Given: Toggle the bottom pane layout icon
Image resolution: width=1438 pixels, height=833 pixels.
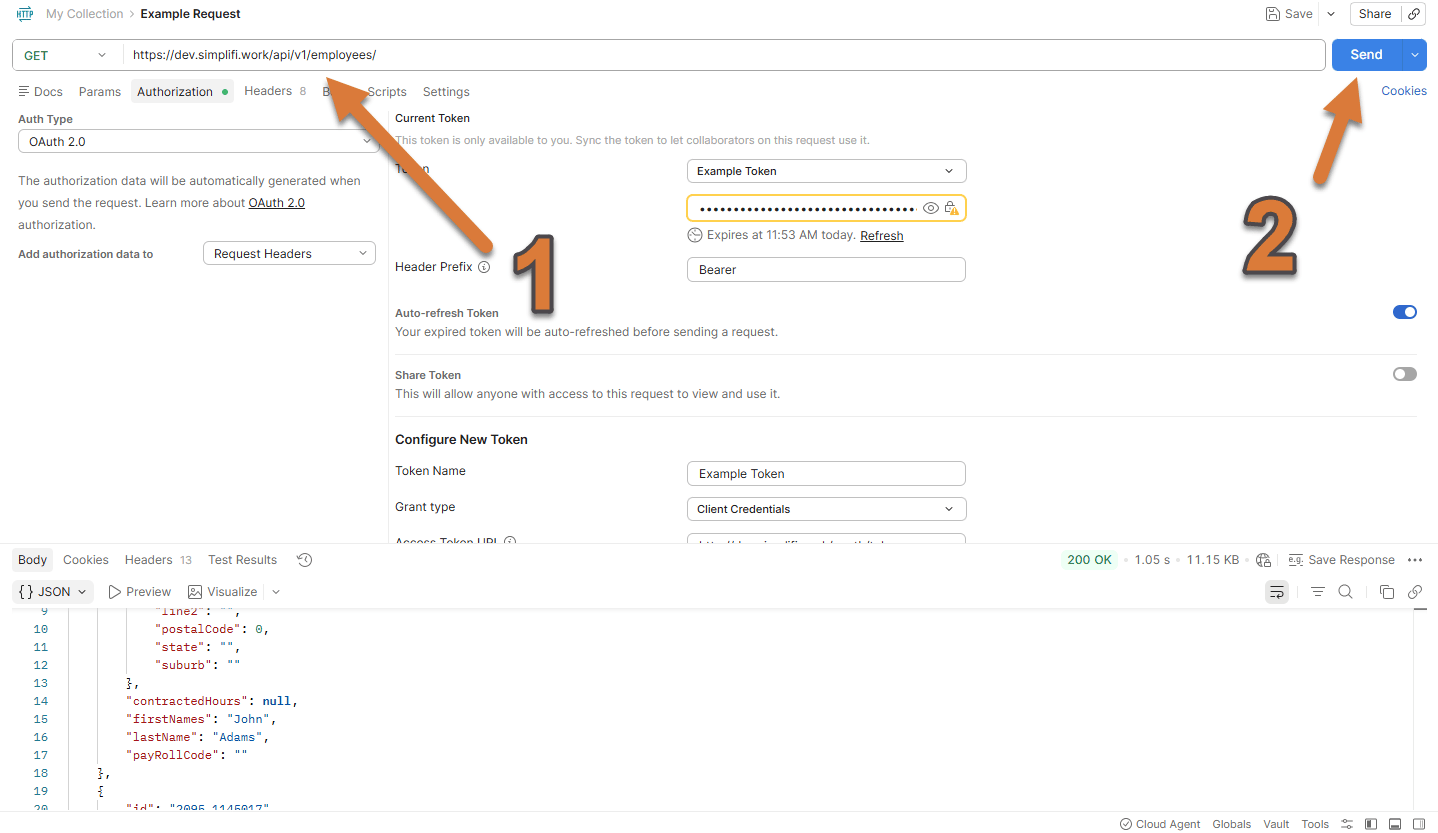Looking at the screenshot, I should (x=1395, y=824).
